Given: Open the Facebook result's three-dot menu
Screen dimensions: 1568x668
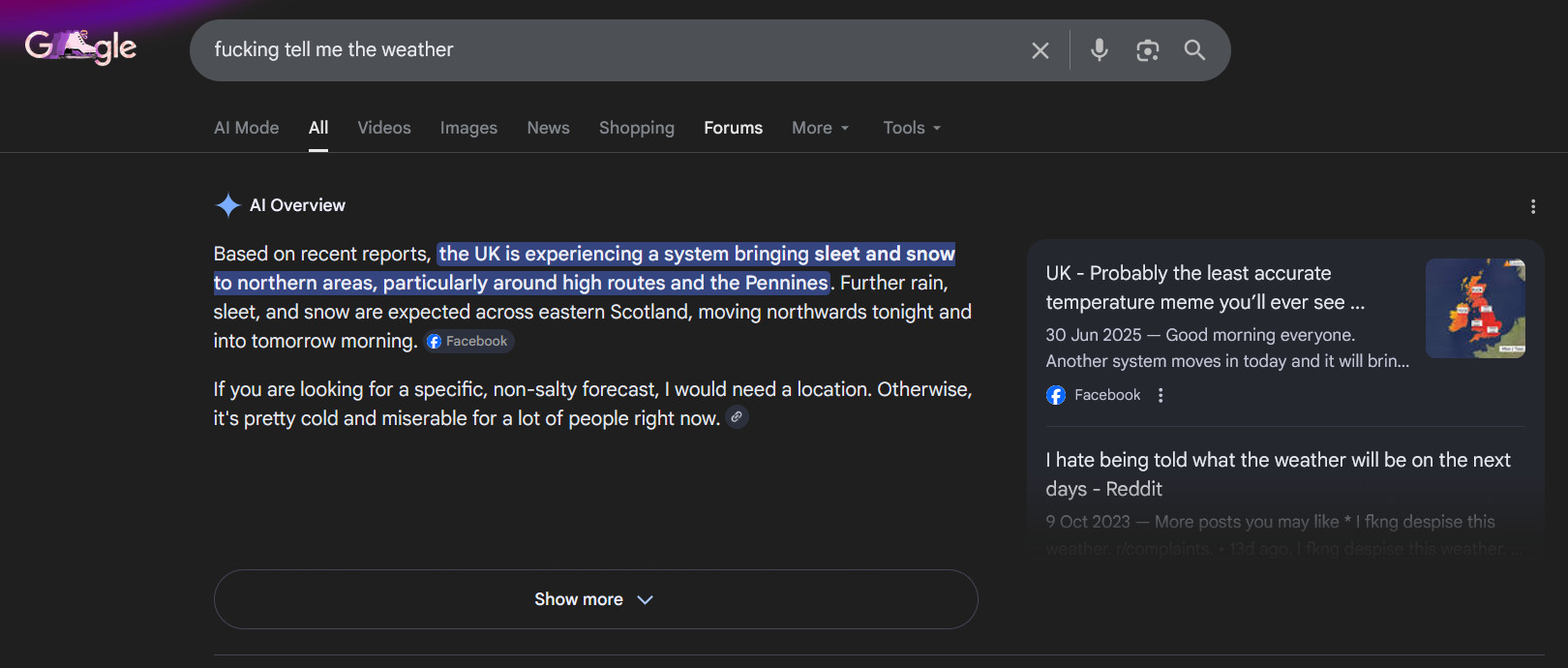Looking at the screenshot, I should pyautogui.click(x=1161, y=395).
